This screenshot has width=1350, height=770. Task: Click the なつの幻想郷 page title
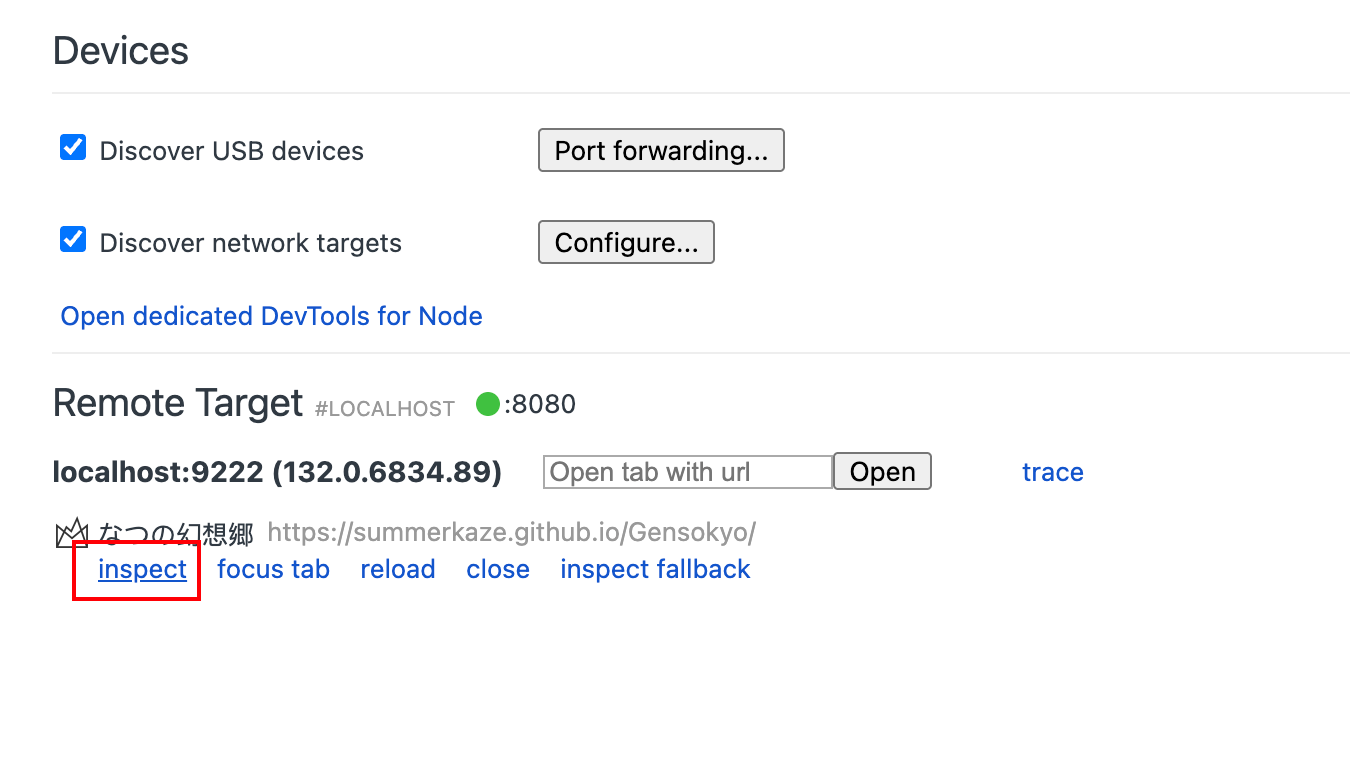click(x=176, y=533)
